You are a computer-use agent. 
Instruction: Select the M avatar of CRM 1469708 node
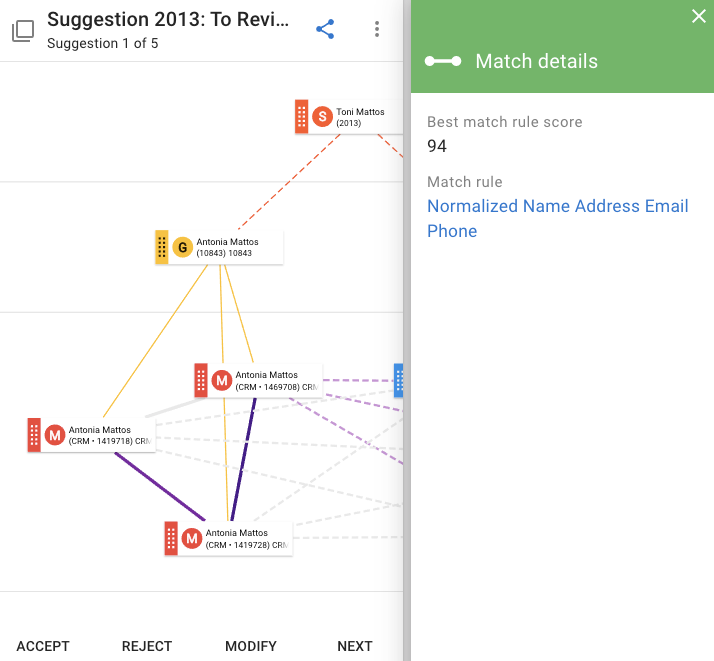(222, 381)
